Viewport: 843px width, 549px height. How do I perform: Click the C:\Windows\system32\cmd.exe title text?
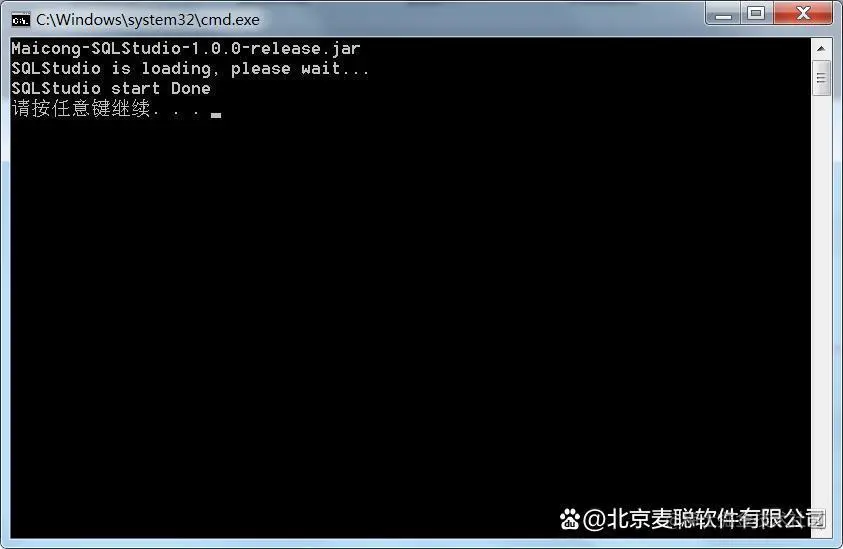tap(148, 20)
